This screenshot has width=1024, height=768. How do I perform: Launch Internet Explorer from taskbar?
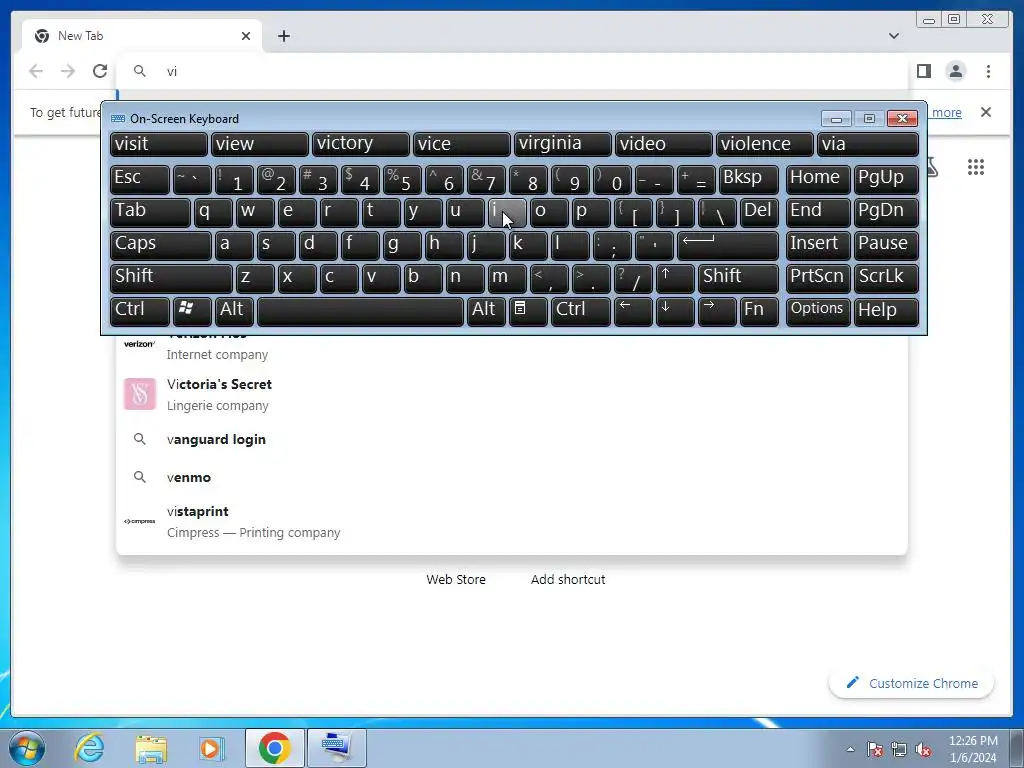coord(89,748)
